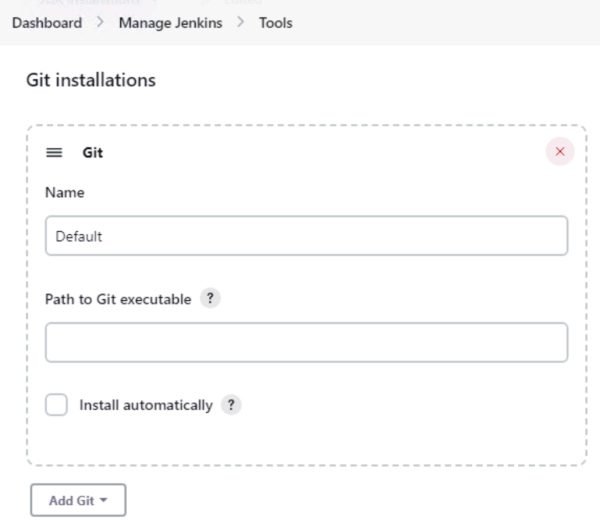Image resolution: width=600 pixels, height=527 pixels.
Task: Click the Name field label
Action: point(65,193)
